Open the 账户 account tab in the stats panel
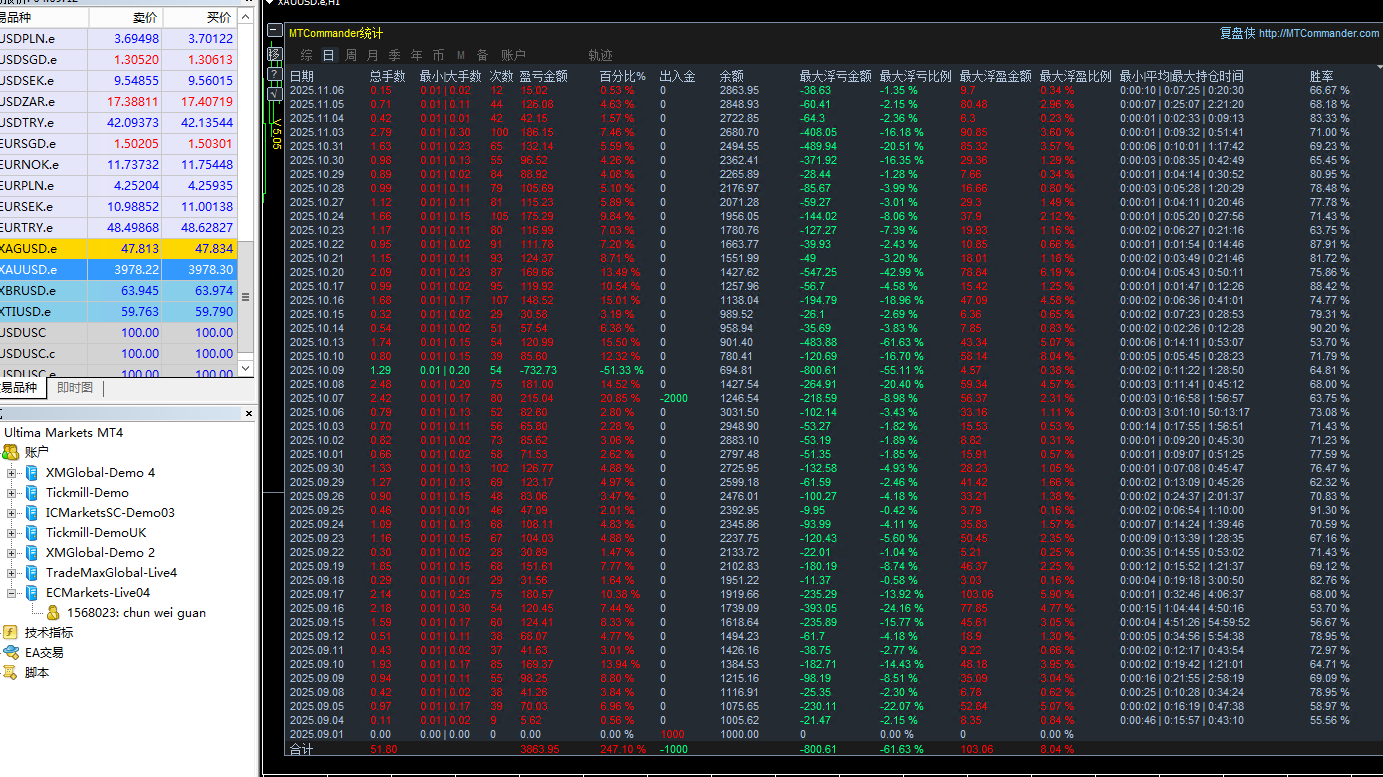The image size is (1383, 777). tap(513, 55)
